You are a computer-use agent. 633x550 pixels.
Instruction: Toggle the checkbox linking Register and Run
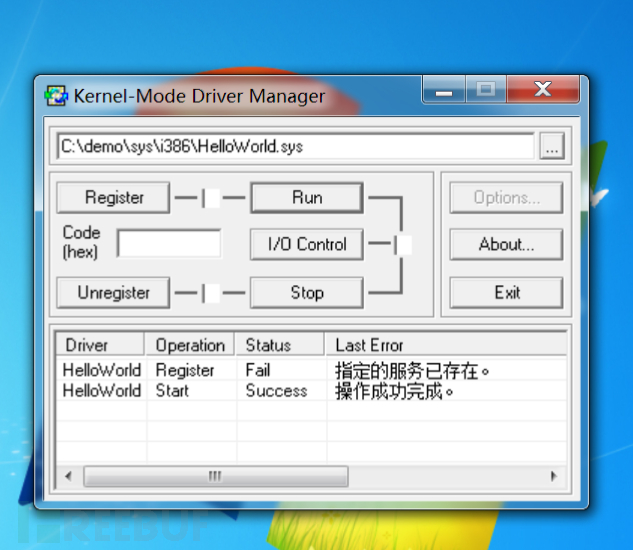point(211,198)
